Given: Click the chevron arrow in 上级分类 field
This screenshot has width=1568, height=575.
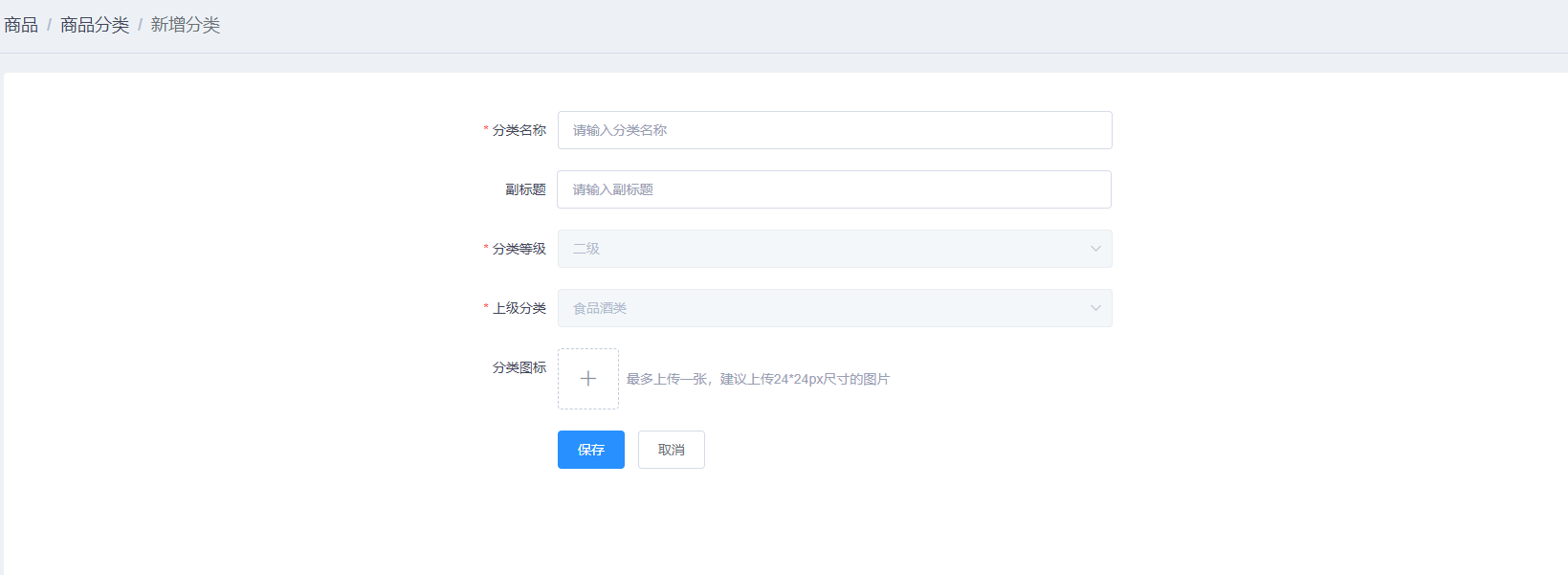Looking at the screenshot, I should point(1095,308).
